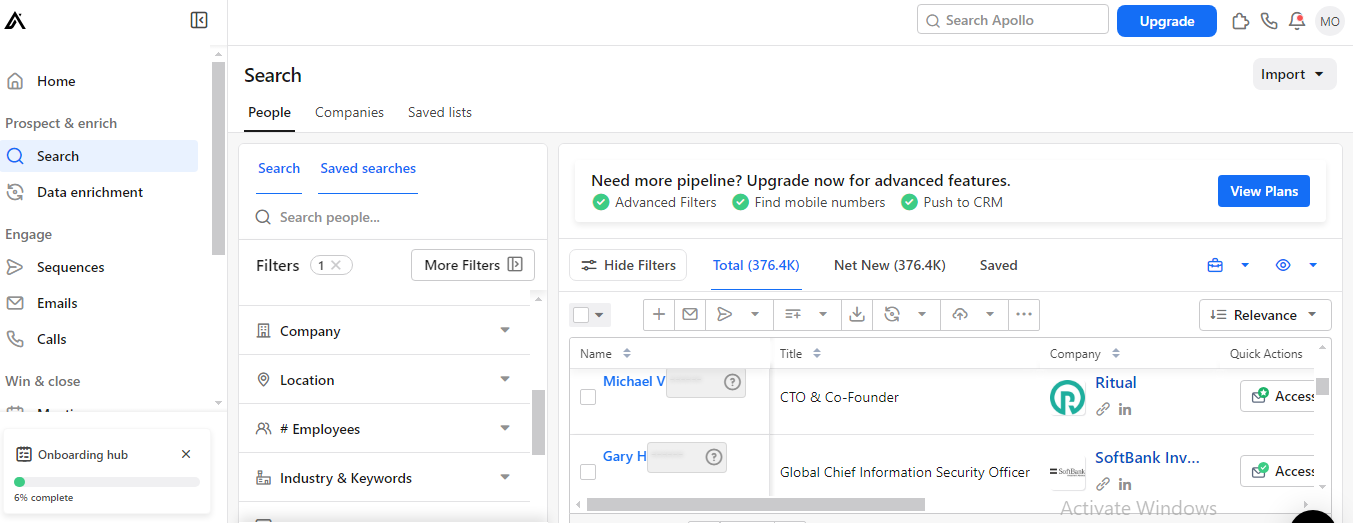Screen dimensions: 1353x523
Task: Click the Hide Filters button
Action: [628, 265]
